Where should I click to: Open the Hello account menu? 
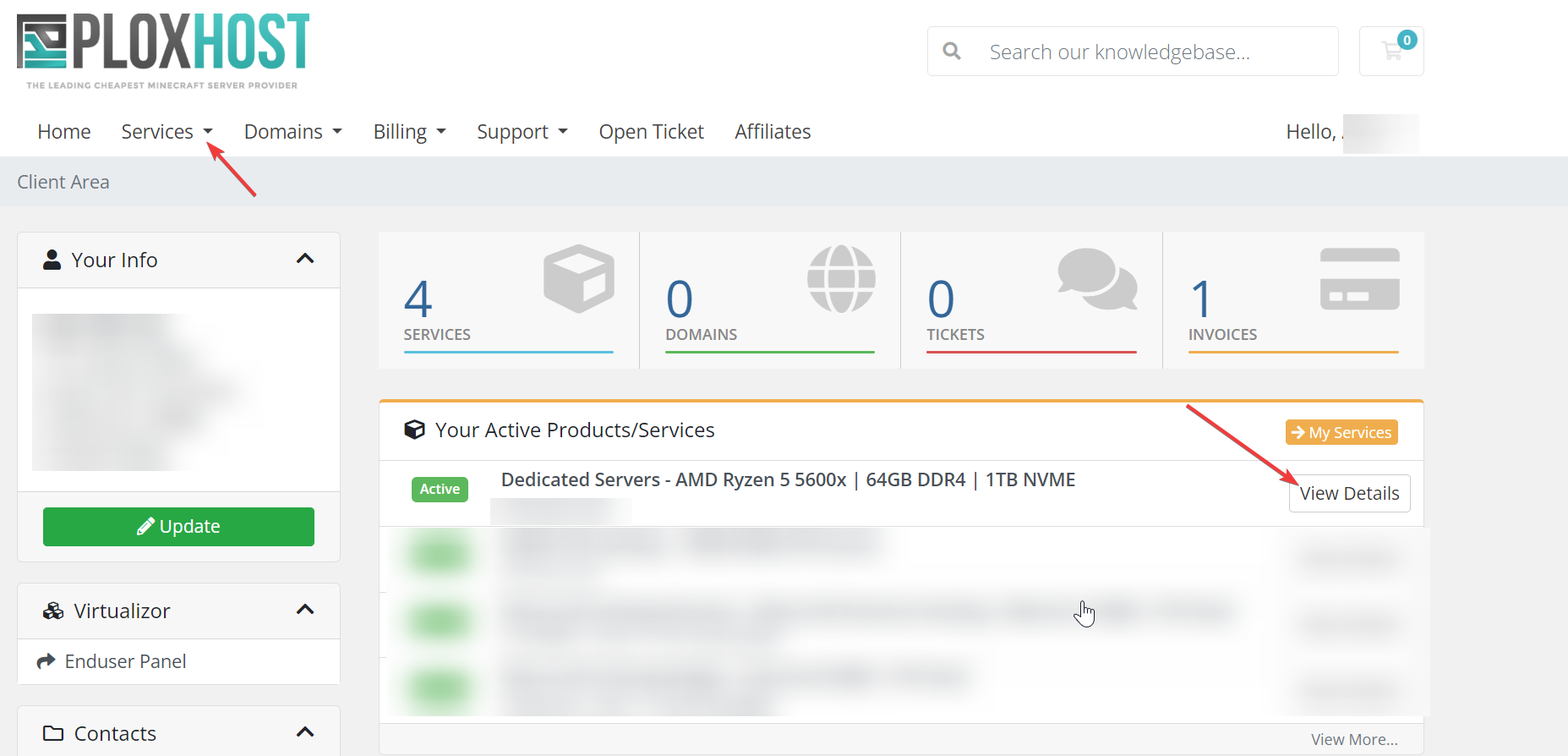click(x=1352, y=132)
